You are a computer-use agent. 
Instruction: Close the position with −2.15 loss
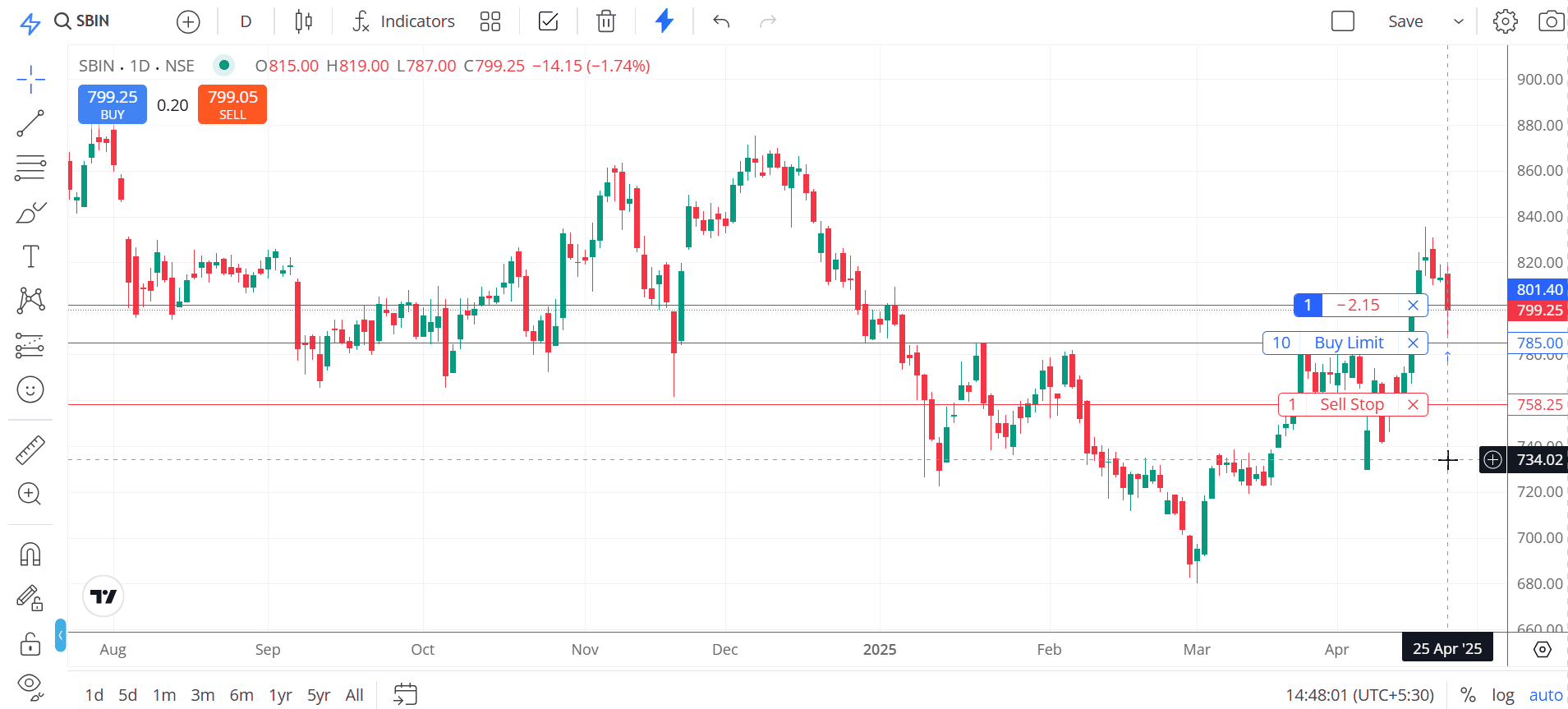(1413, 306)
